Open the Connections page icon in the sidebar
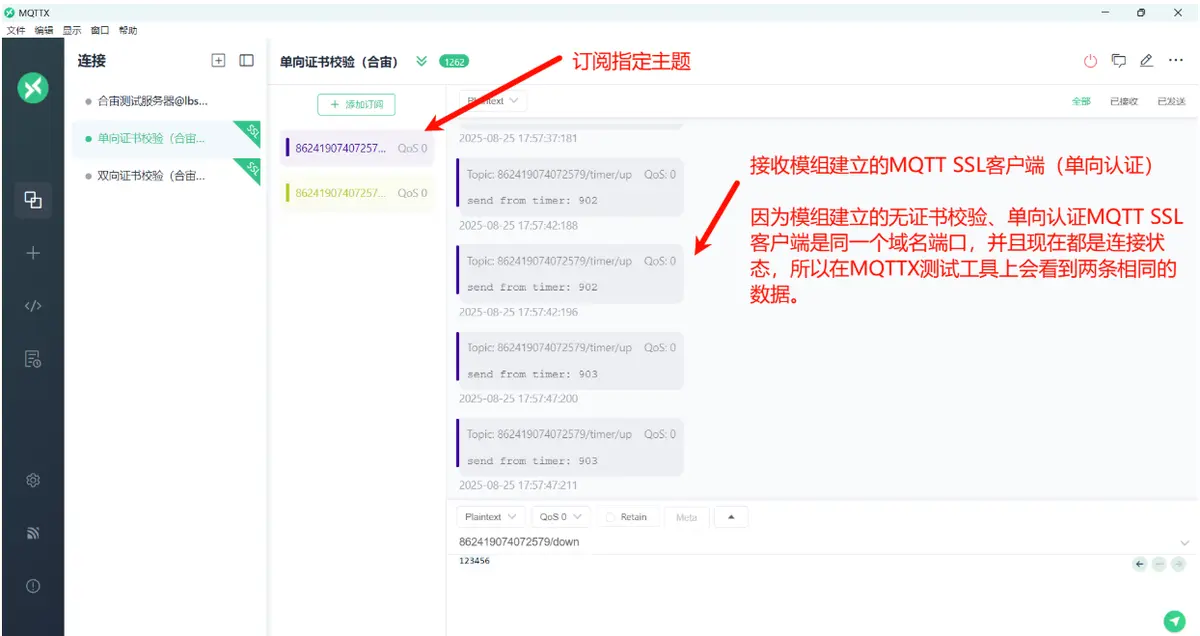 point(33,199)
